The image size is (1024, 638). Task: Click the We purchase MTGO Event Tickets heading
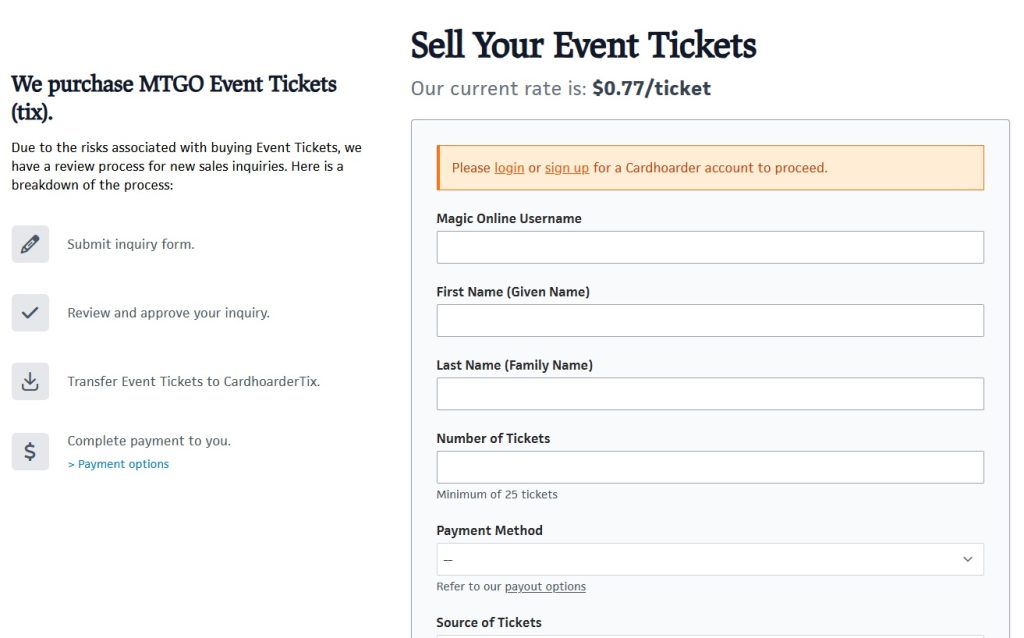tap(172, 83)
